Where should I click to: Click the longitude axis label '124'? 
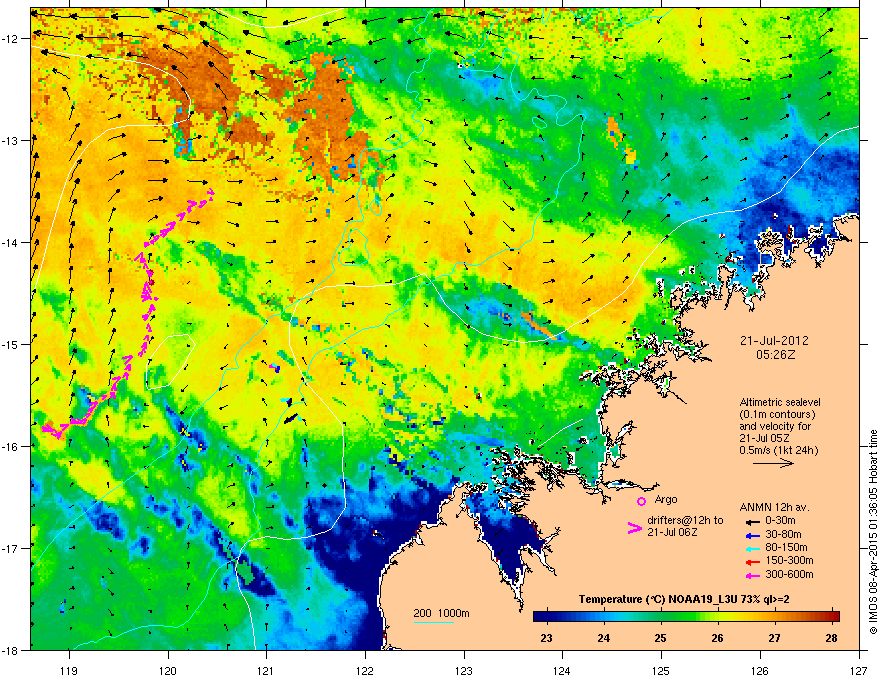click(x=562, y=670)
